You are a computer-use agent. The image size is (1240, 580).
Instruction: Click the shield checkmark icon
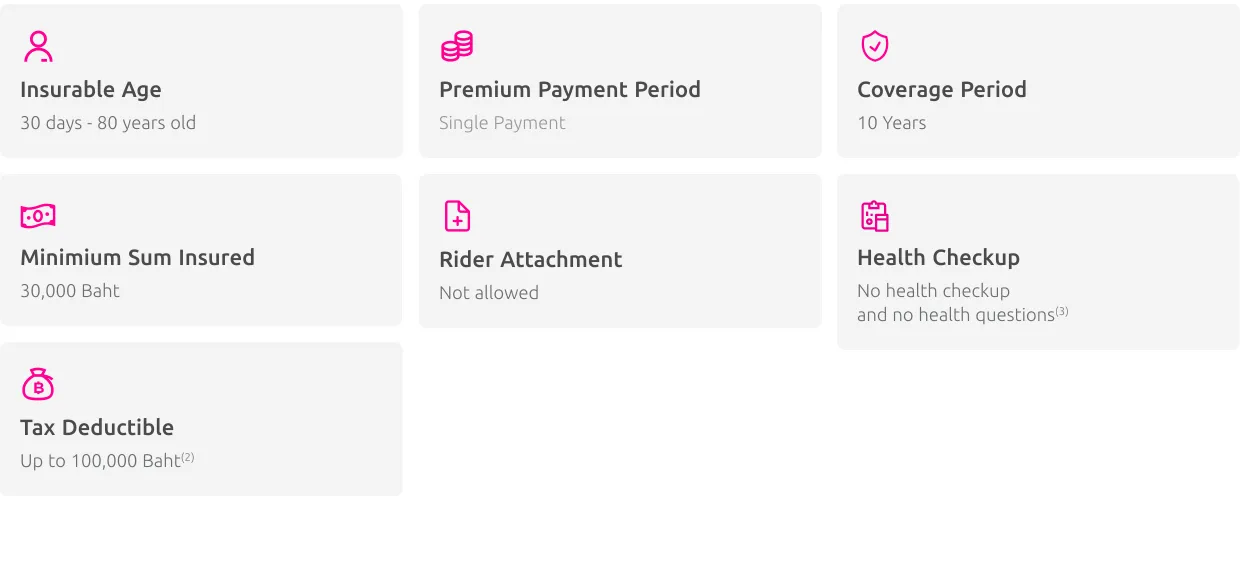coord(875,46)
